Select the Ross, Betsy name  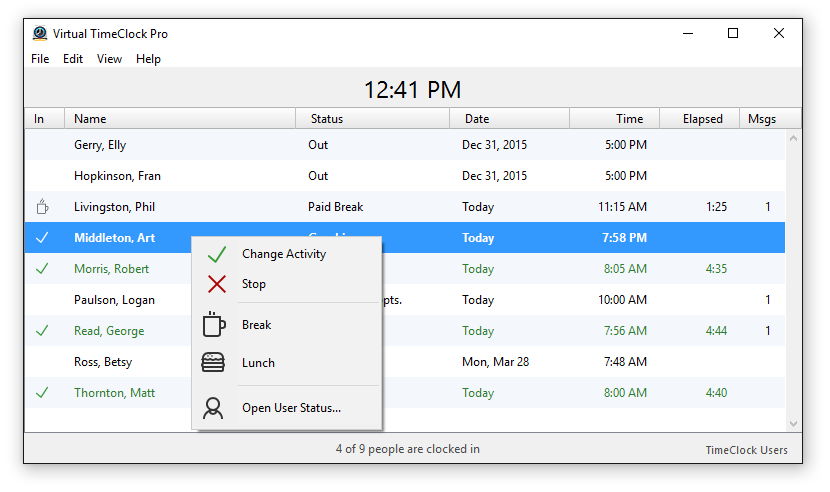click(103, 362)
